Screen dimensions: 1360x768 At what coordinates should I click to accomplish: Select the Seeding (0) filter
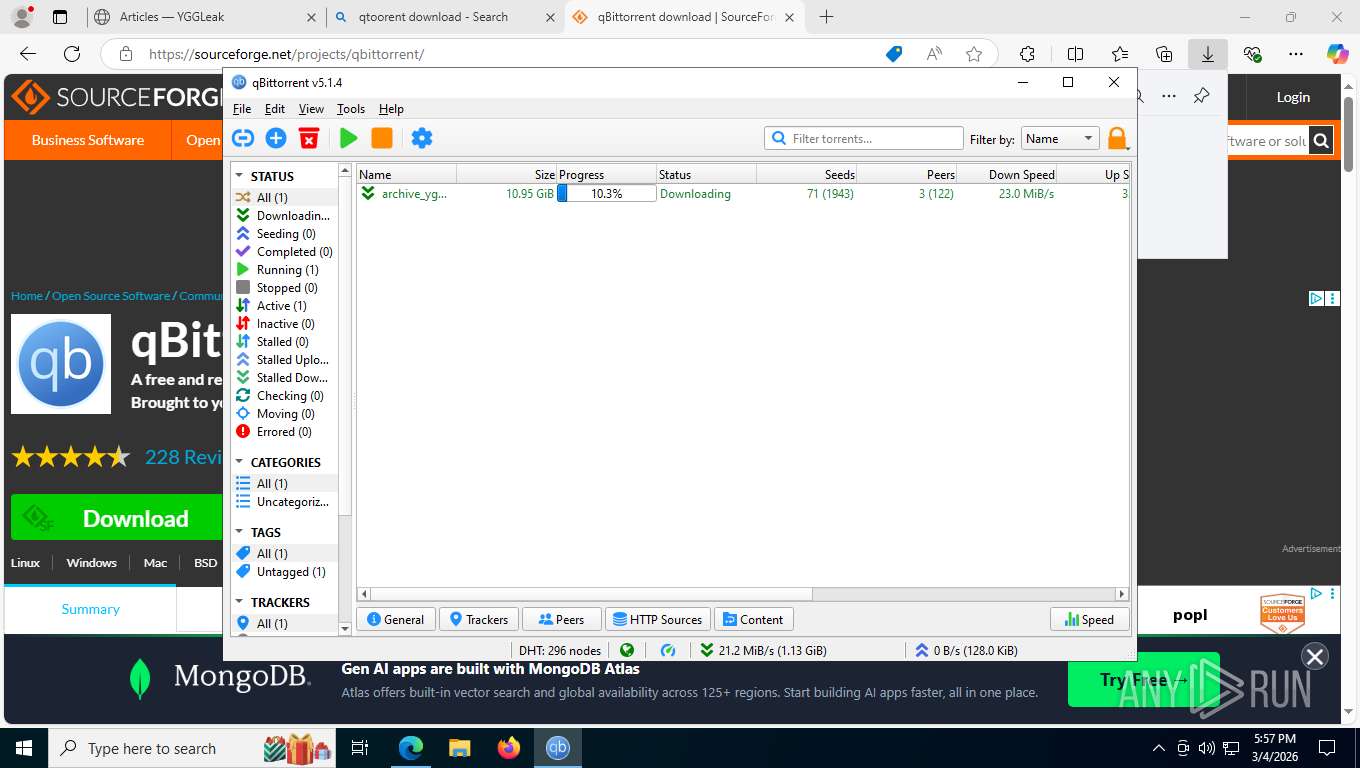pos(285,234)
